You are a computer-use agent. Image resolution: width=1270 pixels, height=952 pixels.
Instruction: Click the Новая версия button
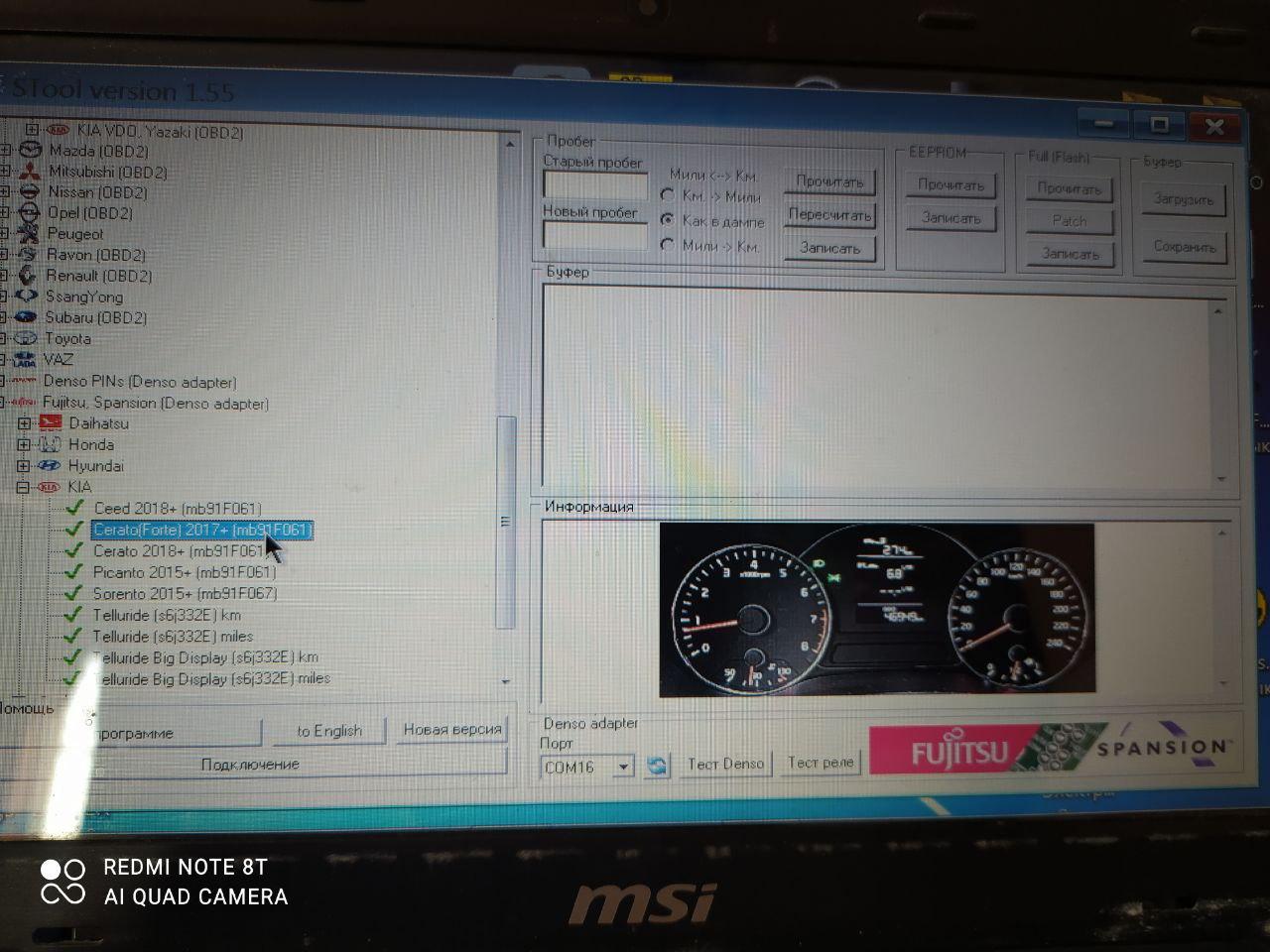point(452,730)
